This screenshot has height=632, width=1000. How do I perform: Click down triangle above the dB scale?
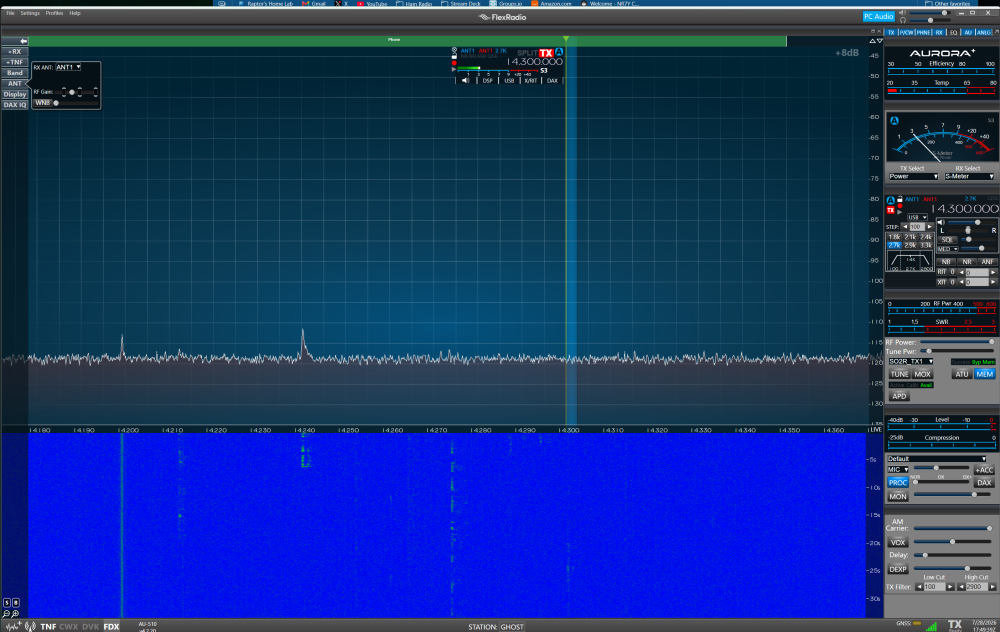[x=879, y=41]
